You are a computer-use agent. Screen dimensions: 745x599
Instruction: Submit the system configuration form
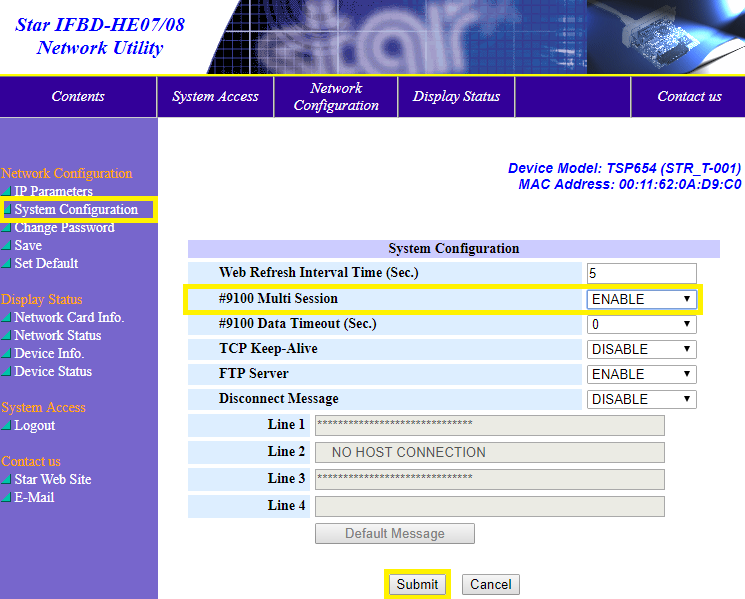click(417, 584)
